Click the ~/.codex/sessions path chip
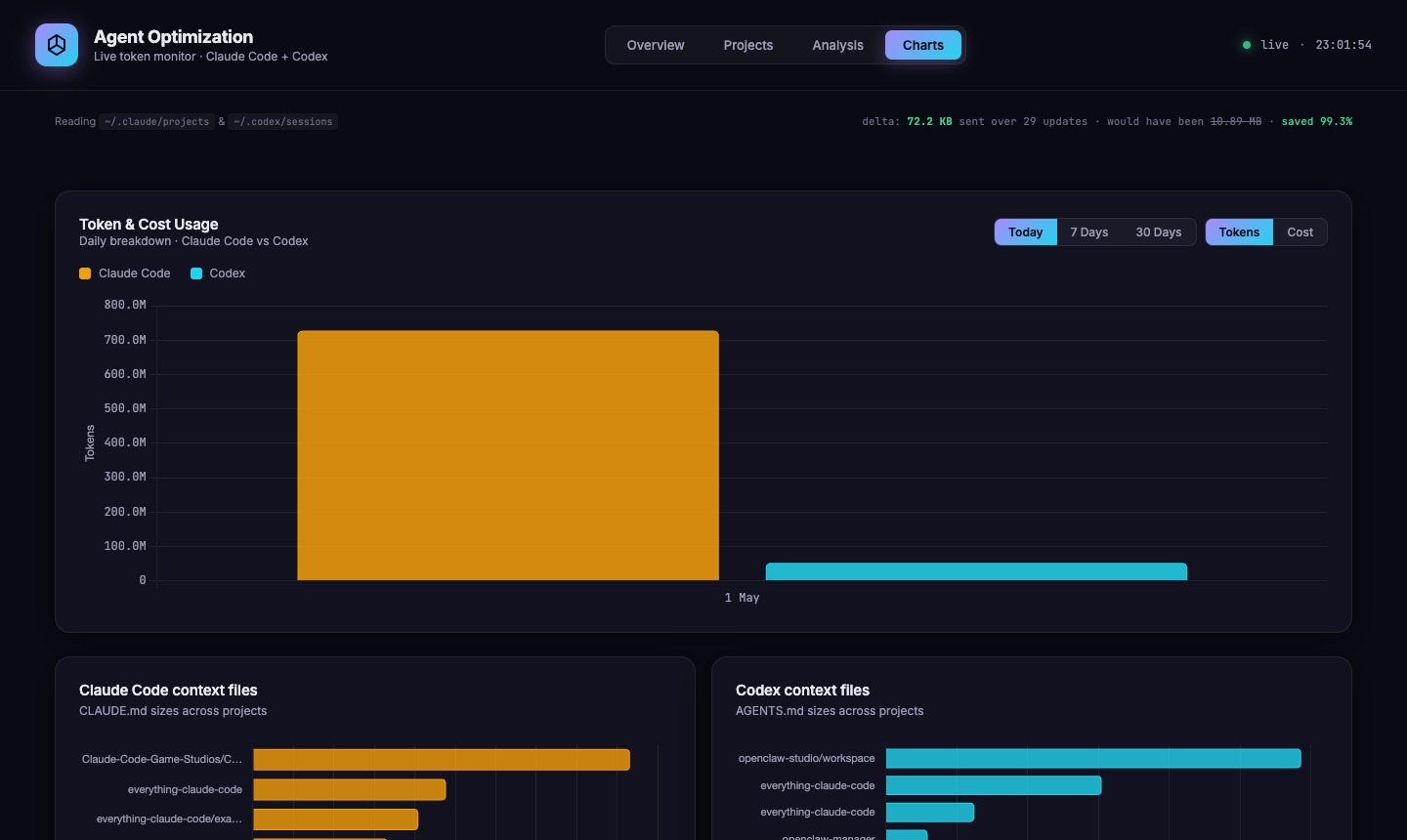This screenshot has height=840, width=1407. 282,122
